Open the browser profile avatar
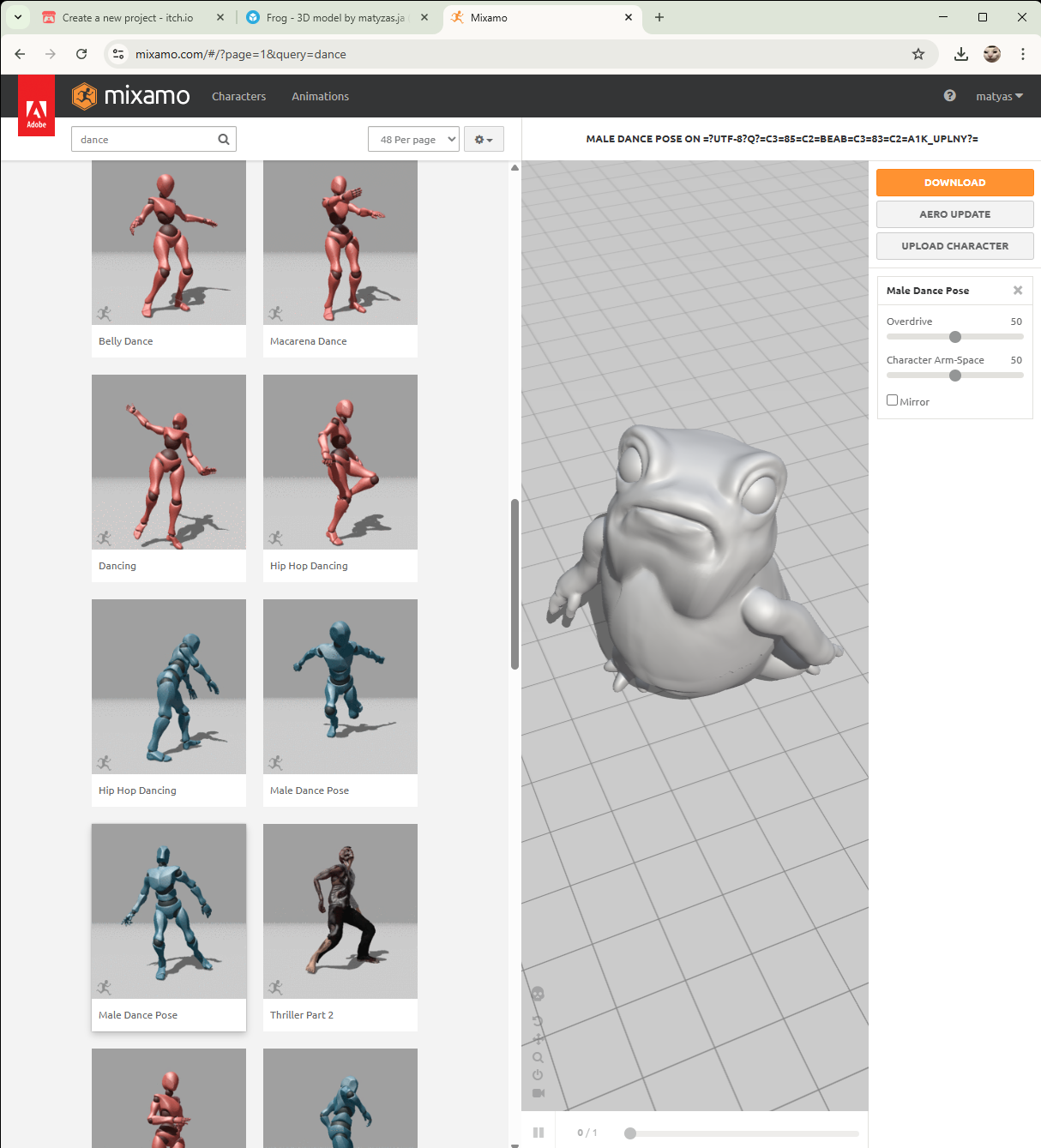Screen dimensions: 1041x1148 [992, 54]
